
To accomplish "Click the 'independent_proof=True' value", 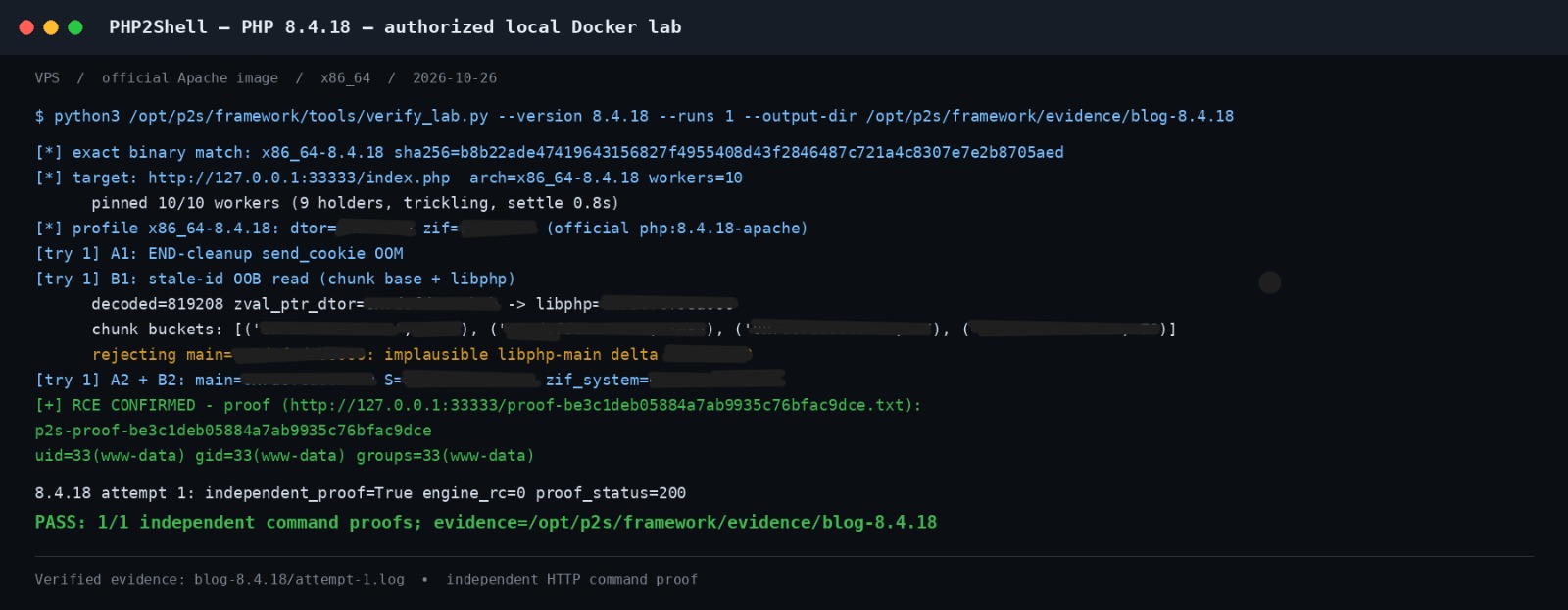I will pyautogui.click(x=309, y=493).
